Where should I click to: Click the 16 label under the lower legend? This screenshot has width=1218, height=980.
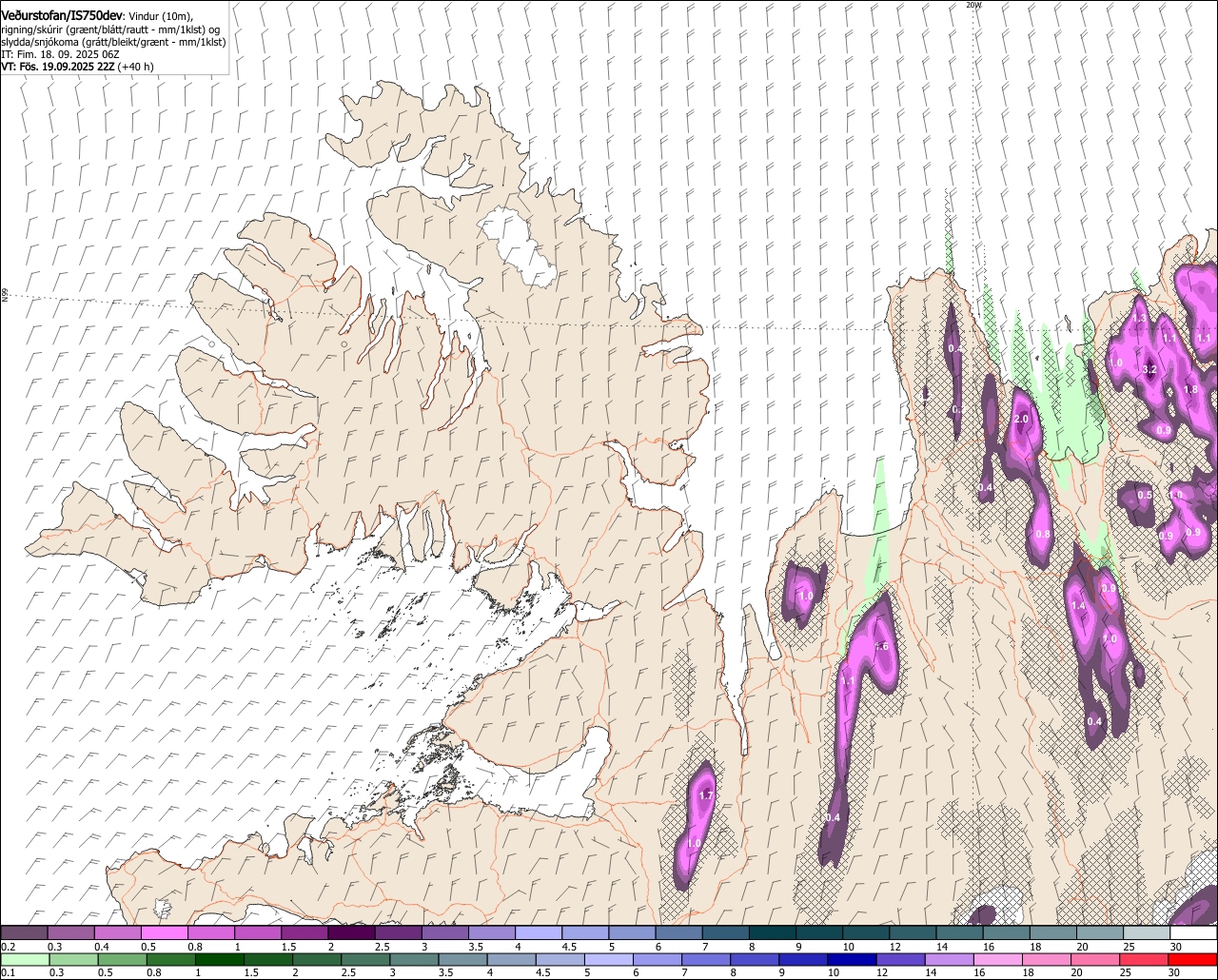[x=979, y=973]
